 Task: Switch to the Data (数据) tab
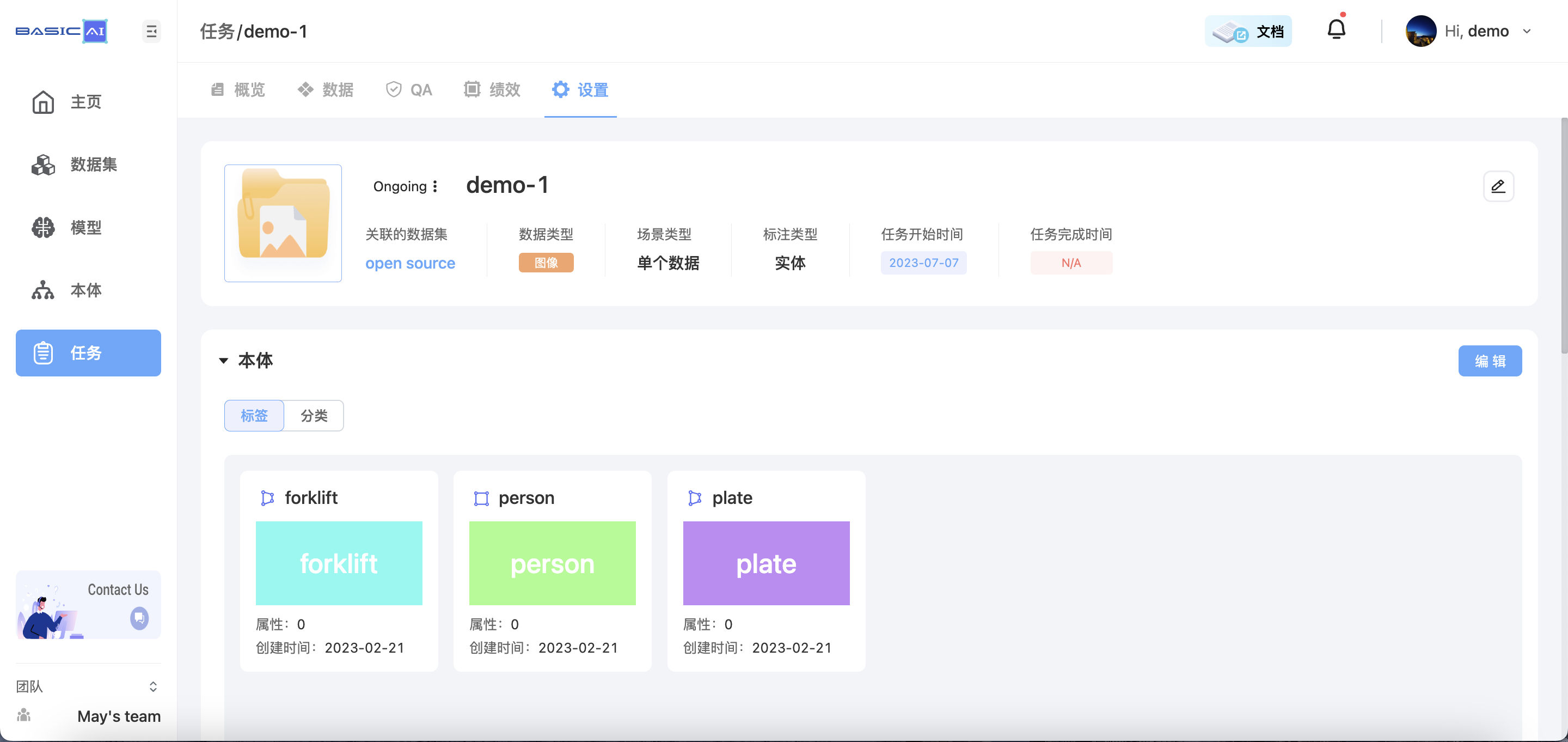coord(326,90)
